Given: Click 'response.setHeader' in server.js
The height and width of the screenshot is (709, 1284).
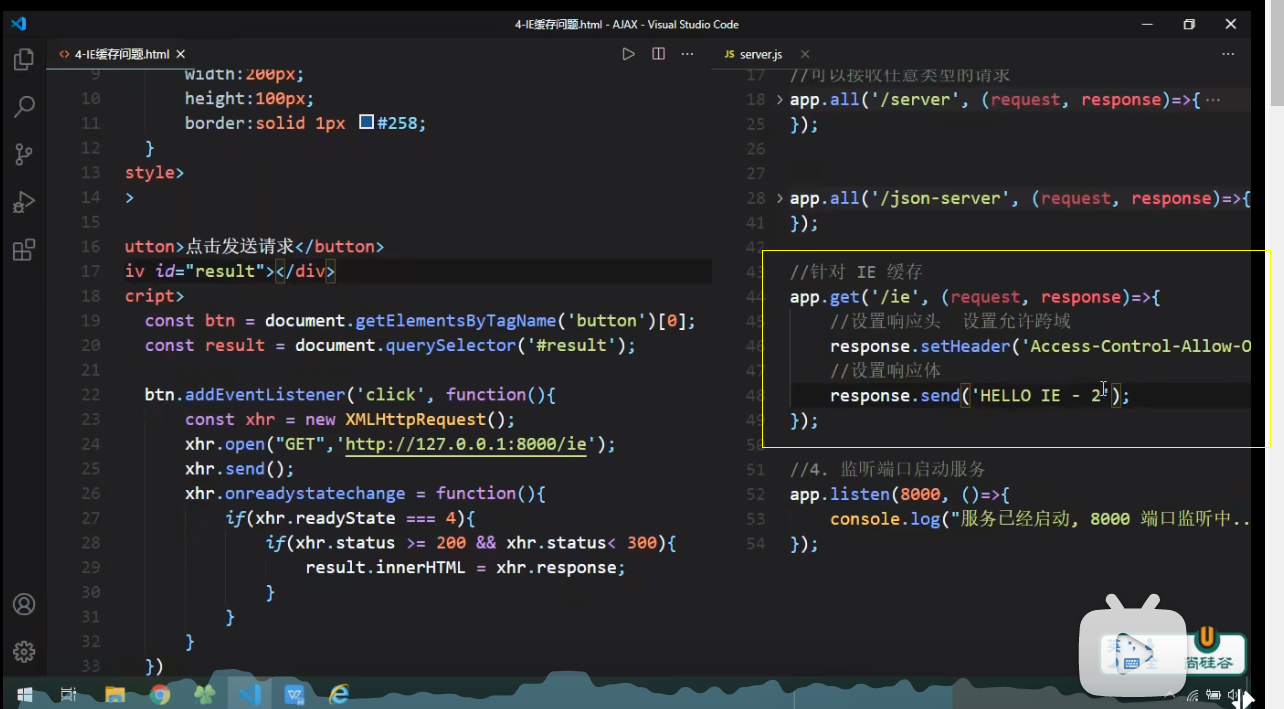Looking at the screenshot, I should click(x=920, y=346).
